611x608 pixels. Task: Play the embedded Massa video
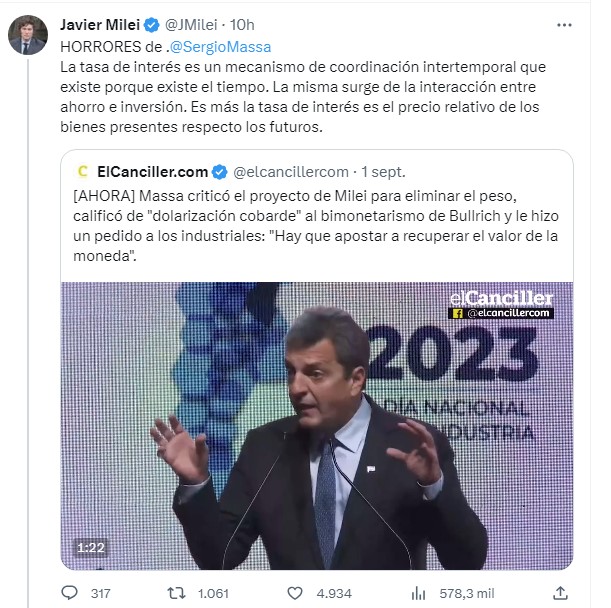(317, 425)
